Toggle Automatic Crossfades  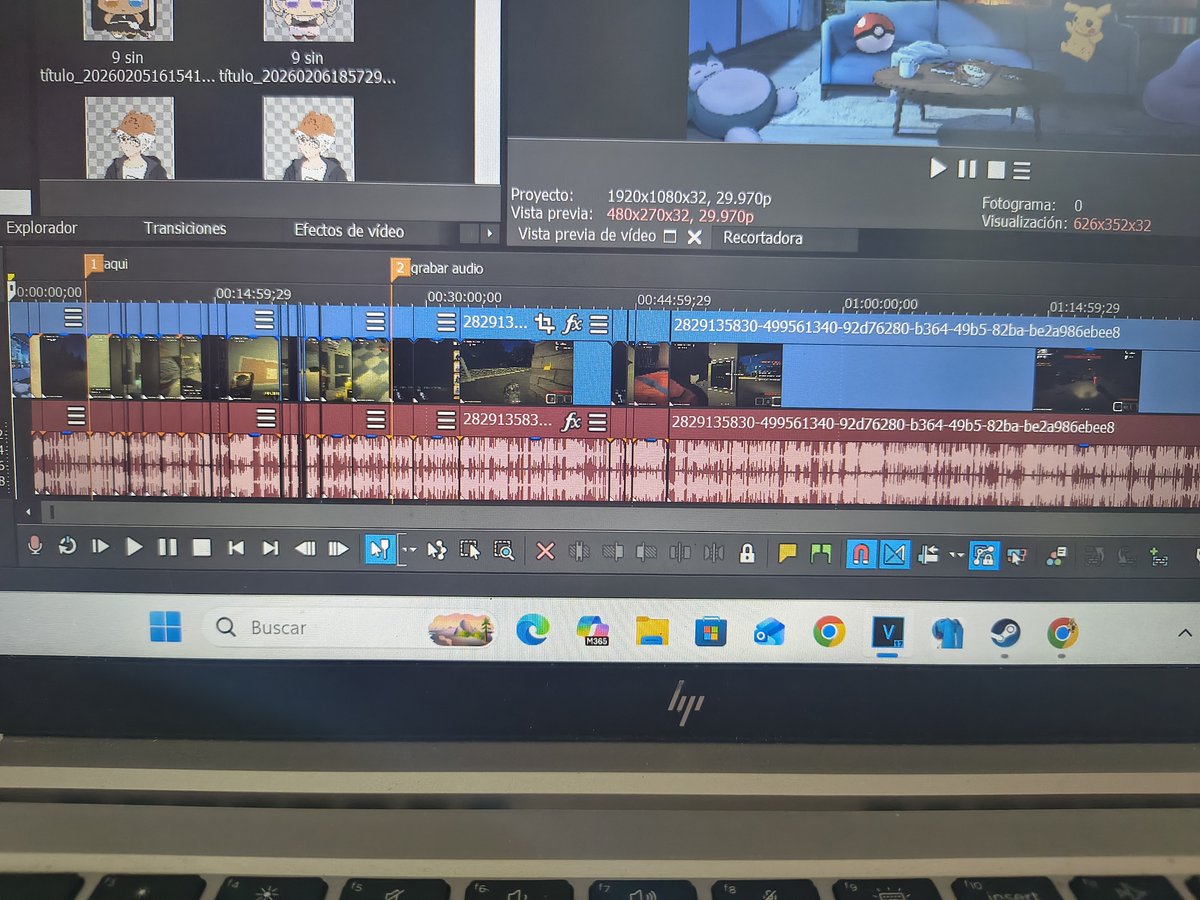click(x=894, y=554)
